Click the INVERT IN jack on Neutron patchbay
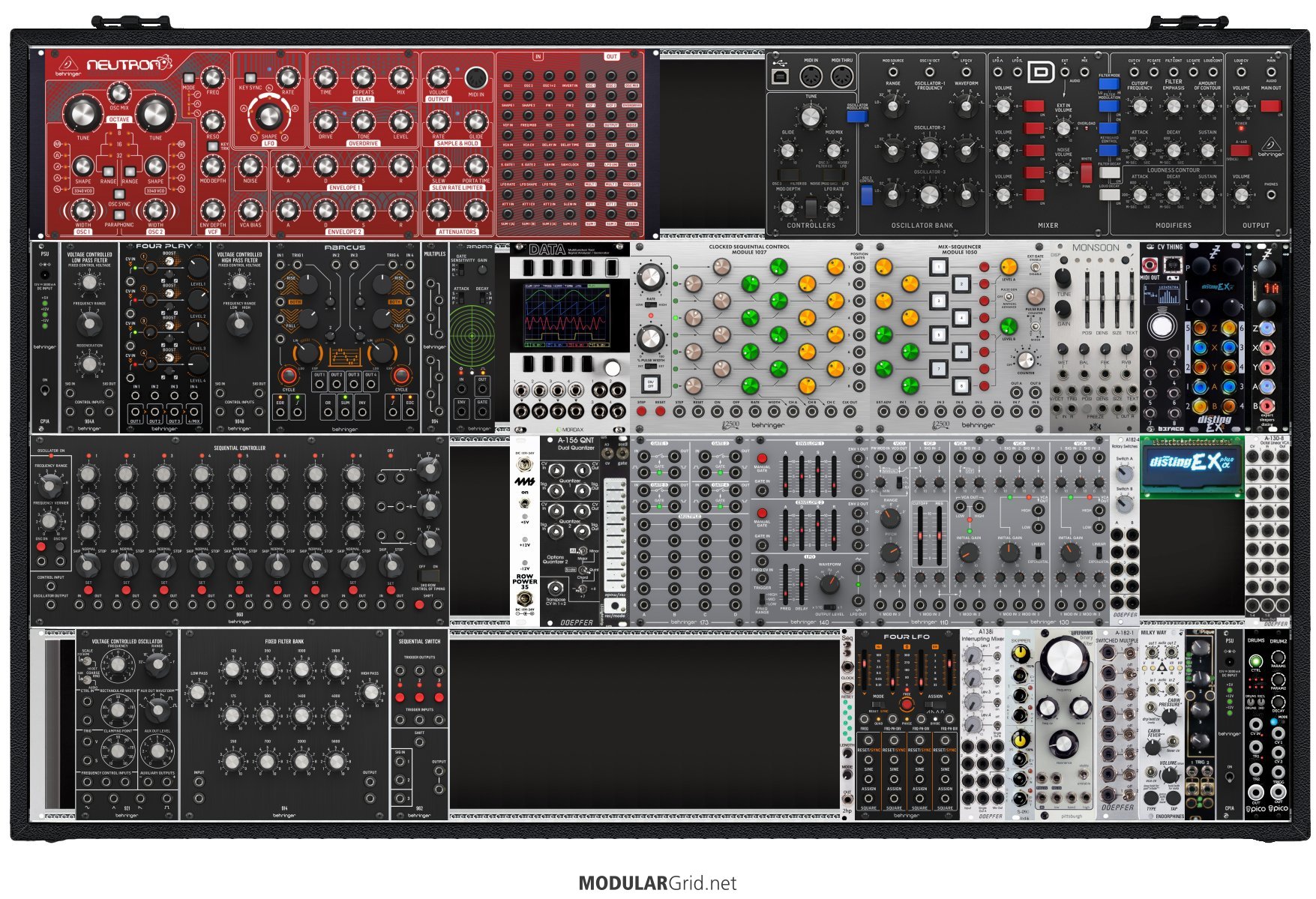The height and width of the screenshot is (899, 1316). [x=570, y=76]
